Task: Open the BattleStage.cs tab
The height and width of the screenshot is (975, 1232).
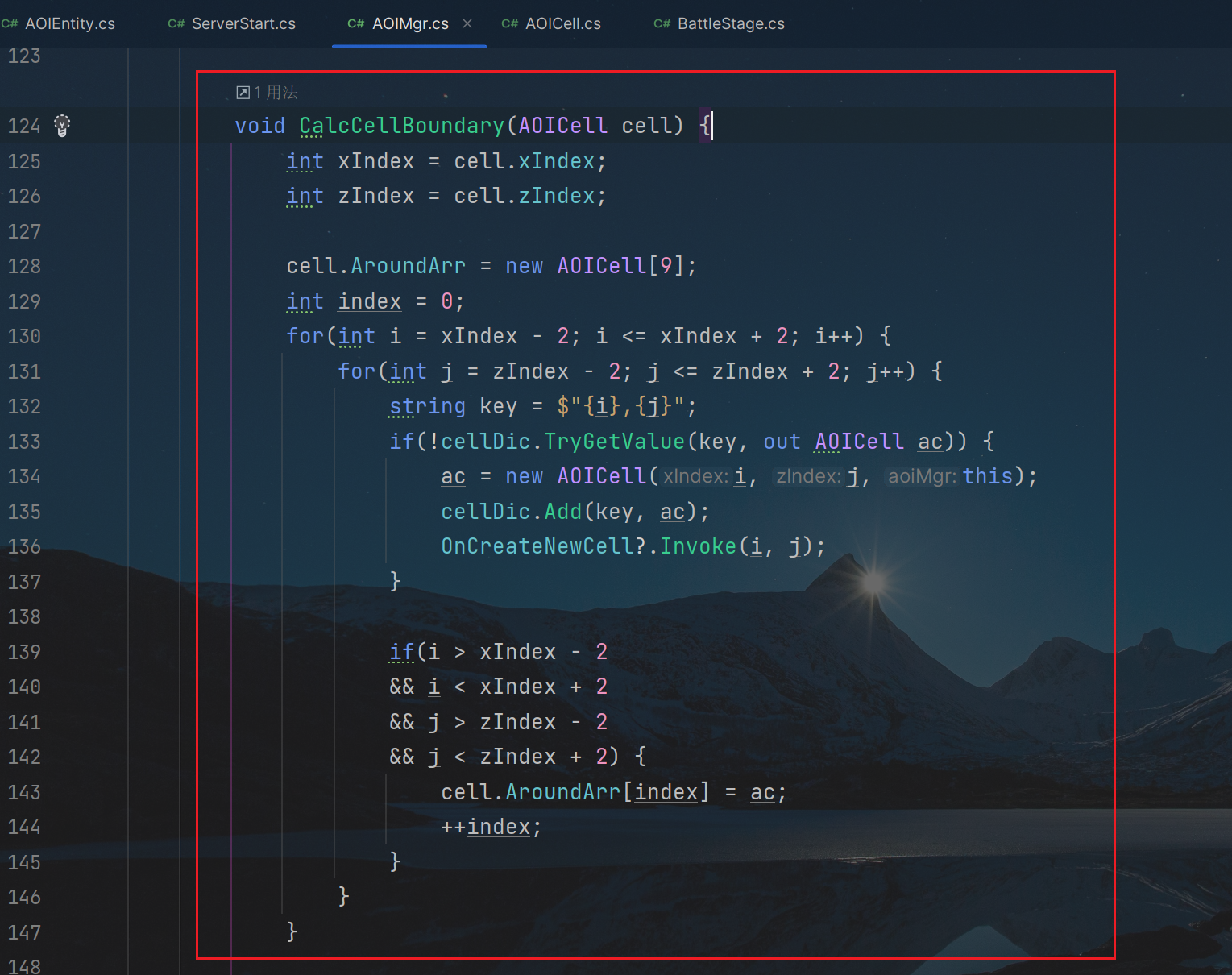Action: click(730, 24)
